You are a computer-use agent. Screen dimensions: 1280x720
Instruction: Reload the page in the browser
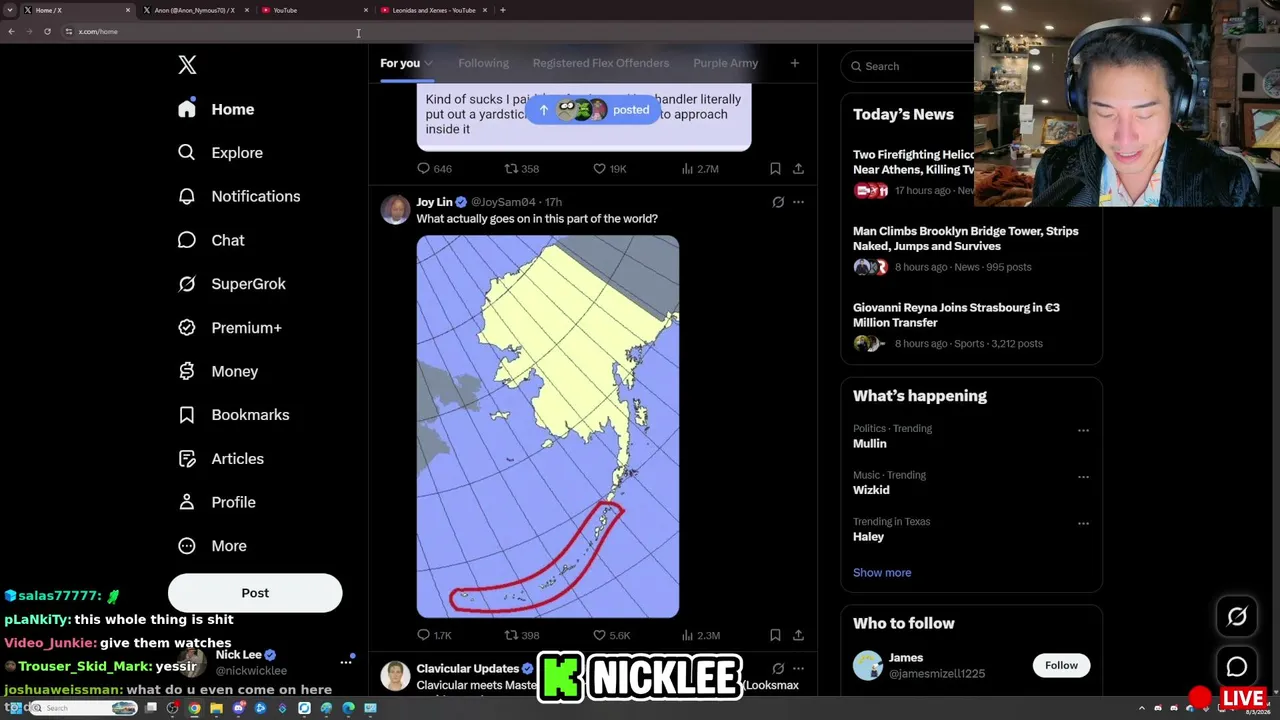[47, 31]
